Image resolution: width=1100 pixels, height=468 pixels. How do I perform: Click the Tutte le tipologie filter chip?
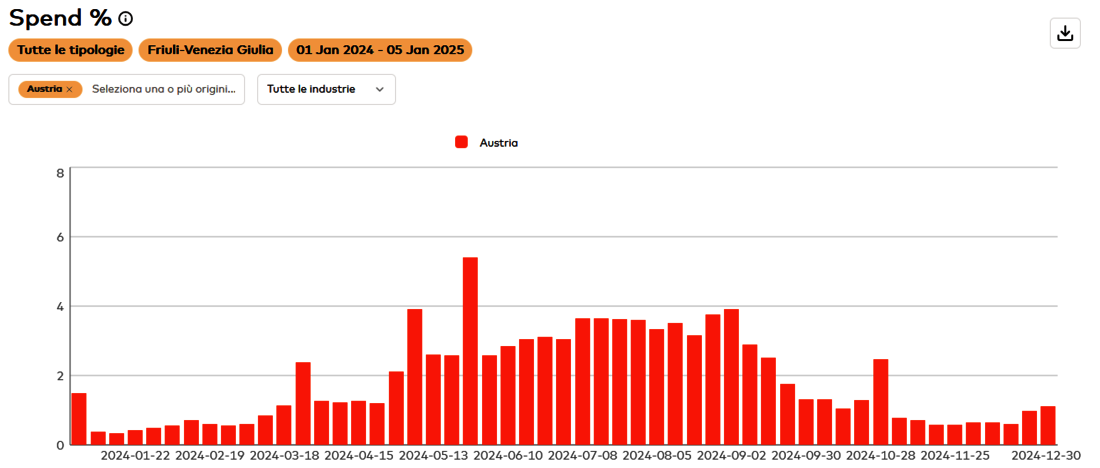coord(71,50)
